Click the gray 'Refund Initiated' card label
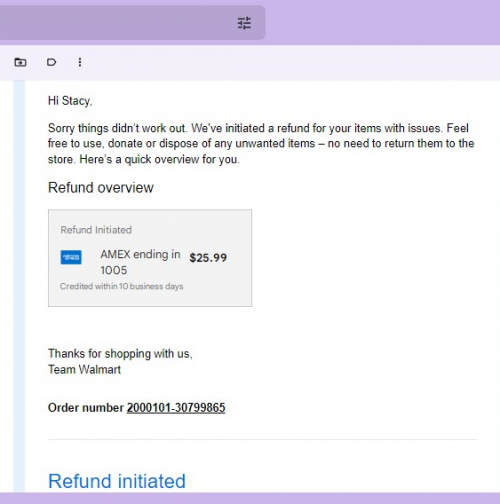This screenshot has width=500, height=504. [96, 230]
